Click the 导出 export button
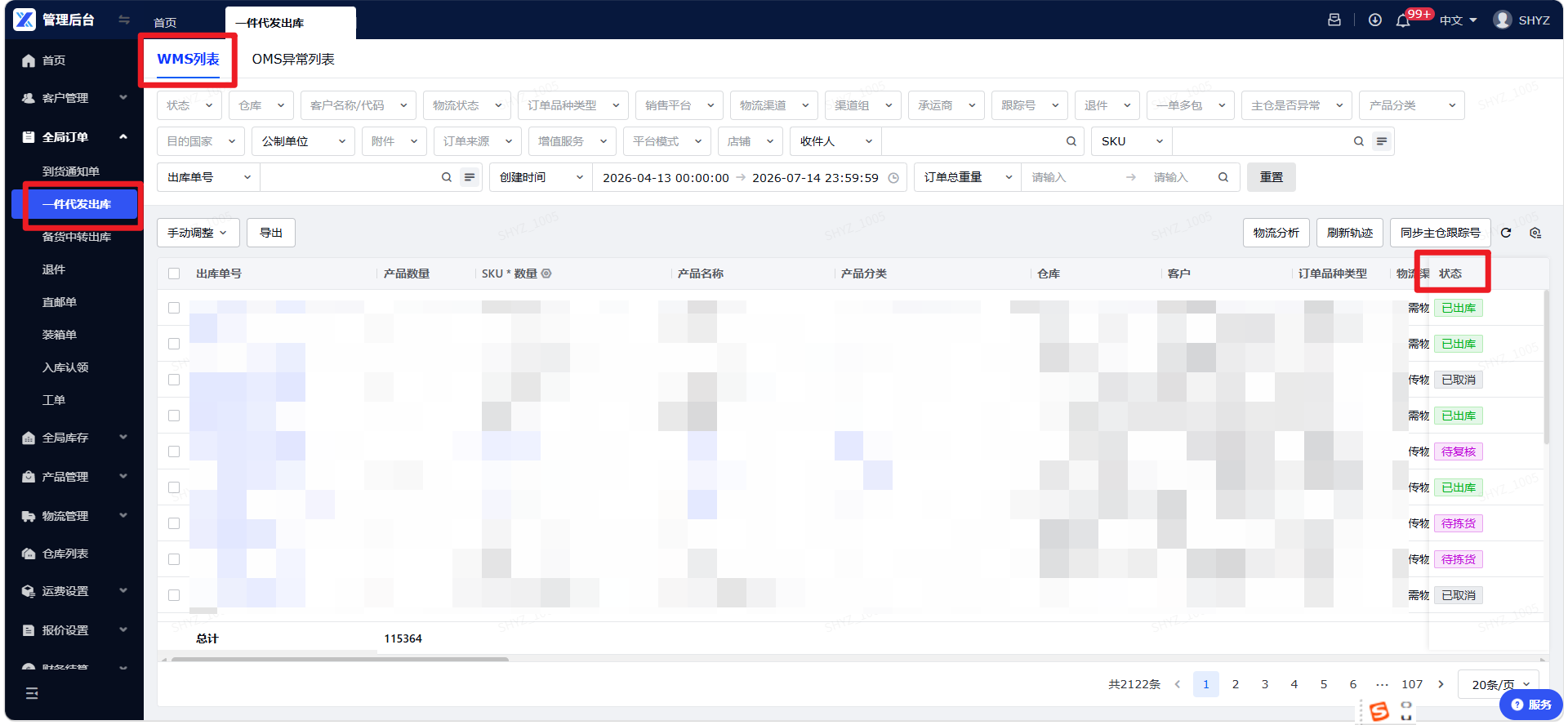 [271, 233]
